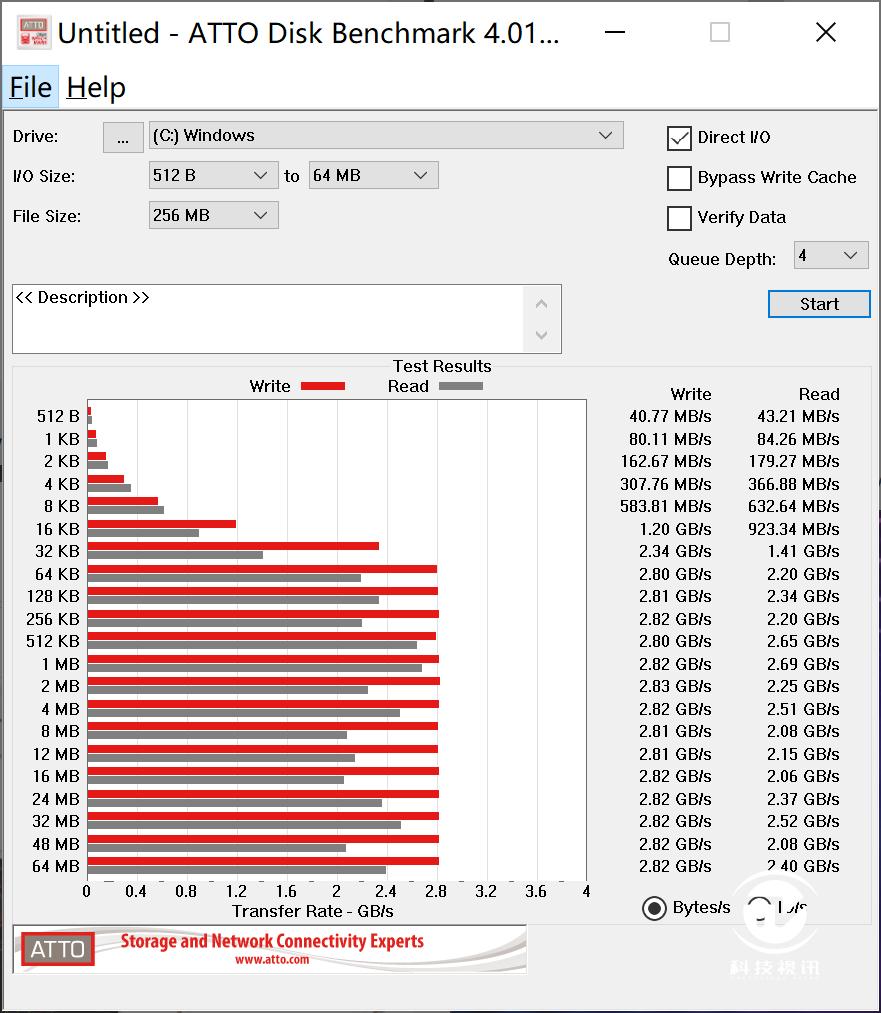Expand the 256 MB File Size dropdown
The height and width of the screenshot is (1013, 881).
click(214, 215)
